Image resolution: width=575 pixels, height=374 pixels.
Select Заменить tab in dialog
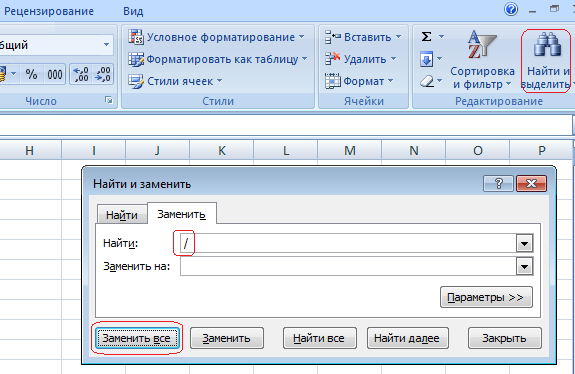pyautogui.click(x=182, y=214)
